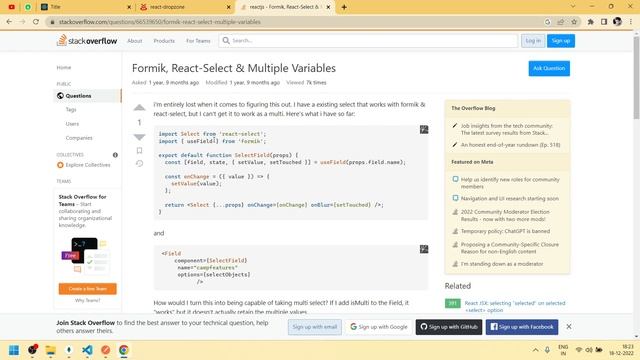Click the Log in button
Image resolution: width=640 pixels, height=360 pixels.
[533, 41]
